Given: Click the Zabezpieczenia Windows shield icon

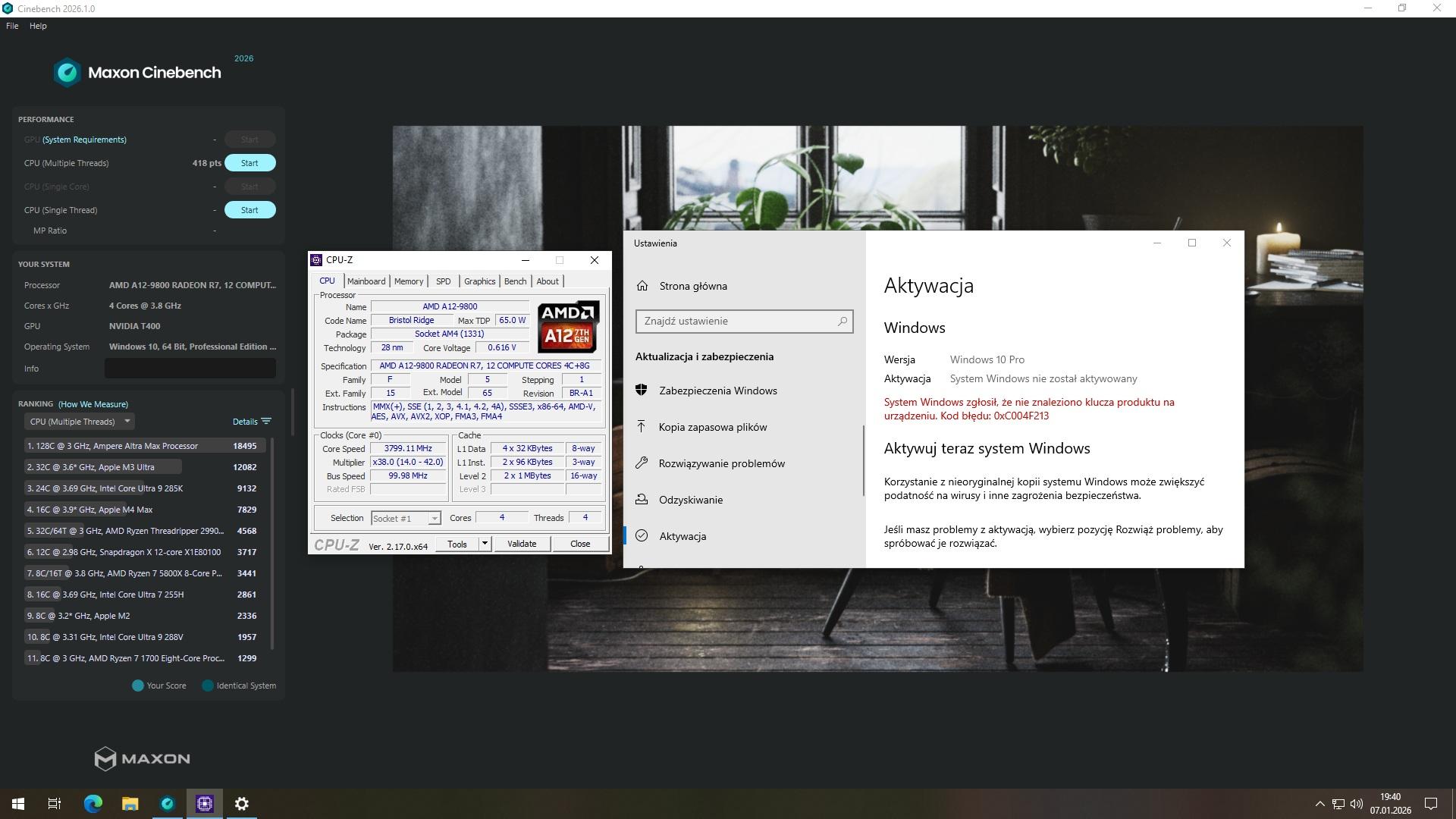Looking at the screenshot, I should [642, 391].
